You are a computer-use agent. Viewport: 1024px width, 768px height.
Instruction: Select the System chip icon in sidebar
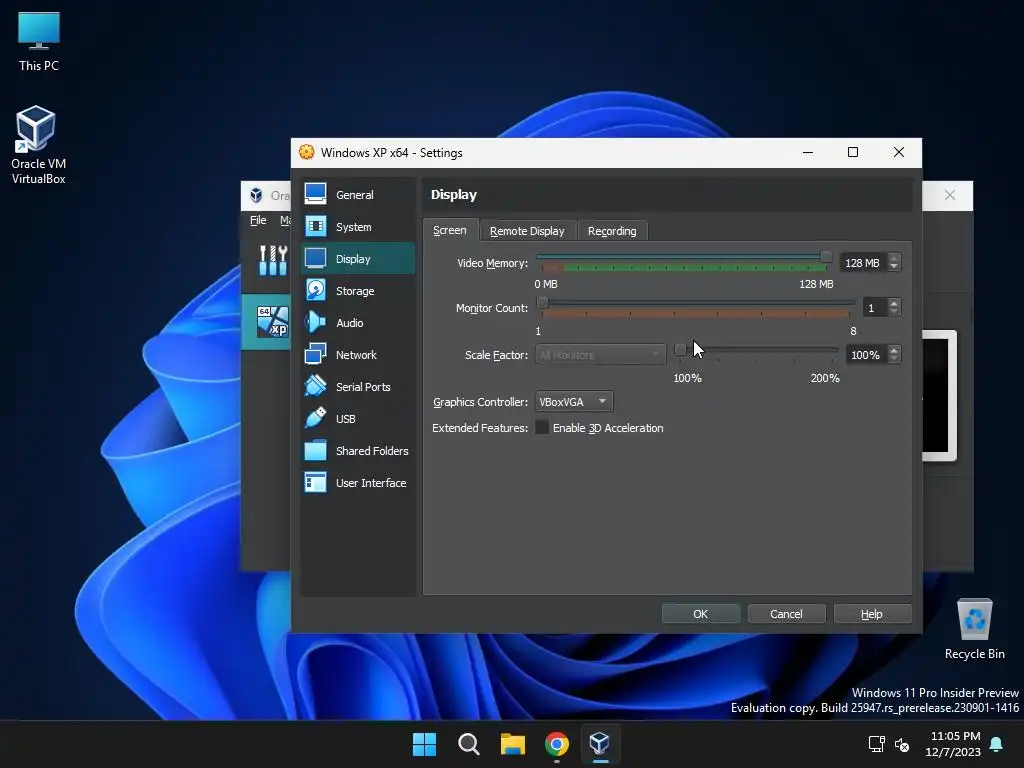click(315, 226)
